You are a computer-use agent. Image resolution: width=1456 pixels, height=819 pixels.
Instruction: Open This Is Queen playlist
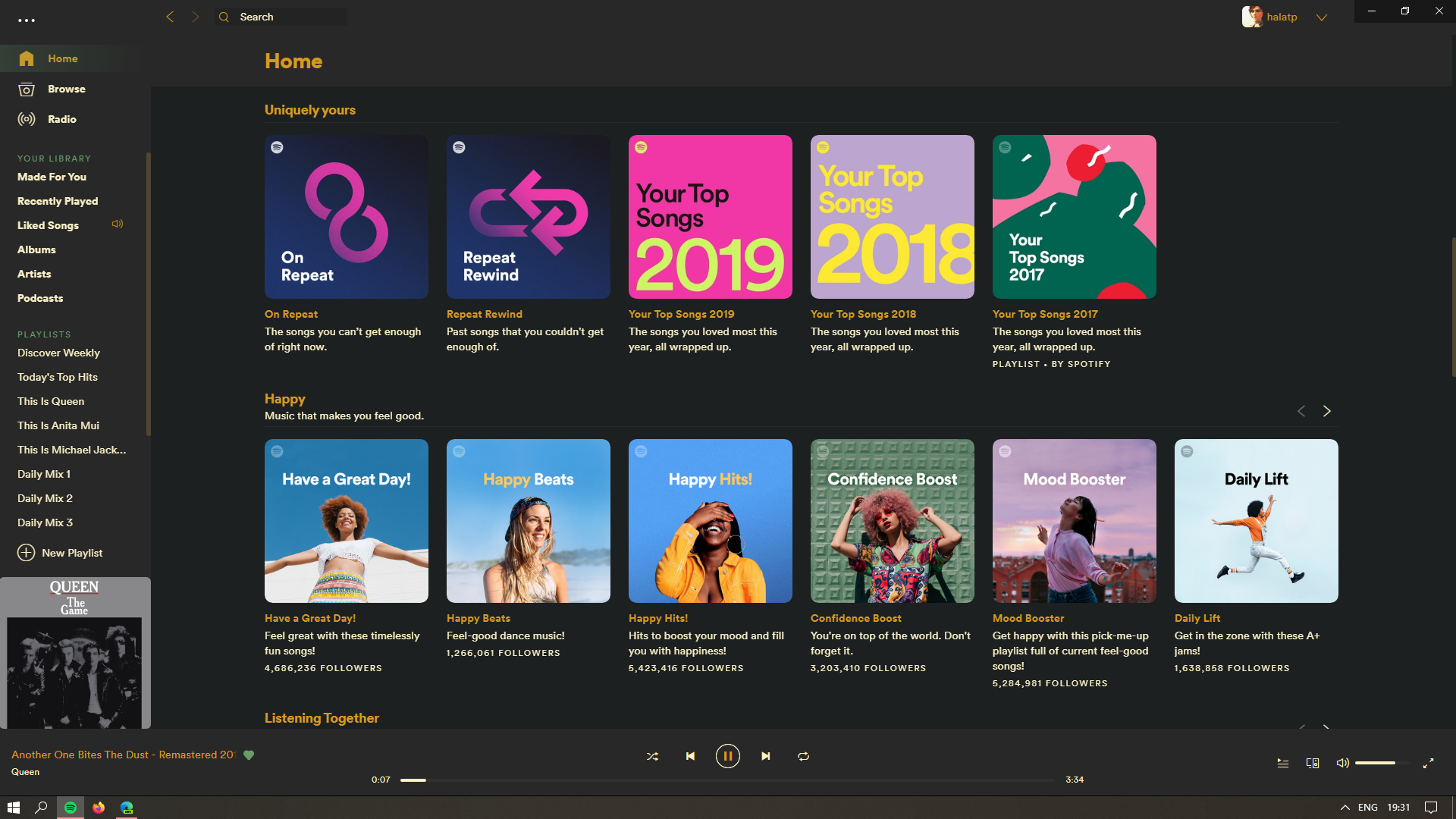click(x=51, y=401)
